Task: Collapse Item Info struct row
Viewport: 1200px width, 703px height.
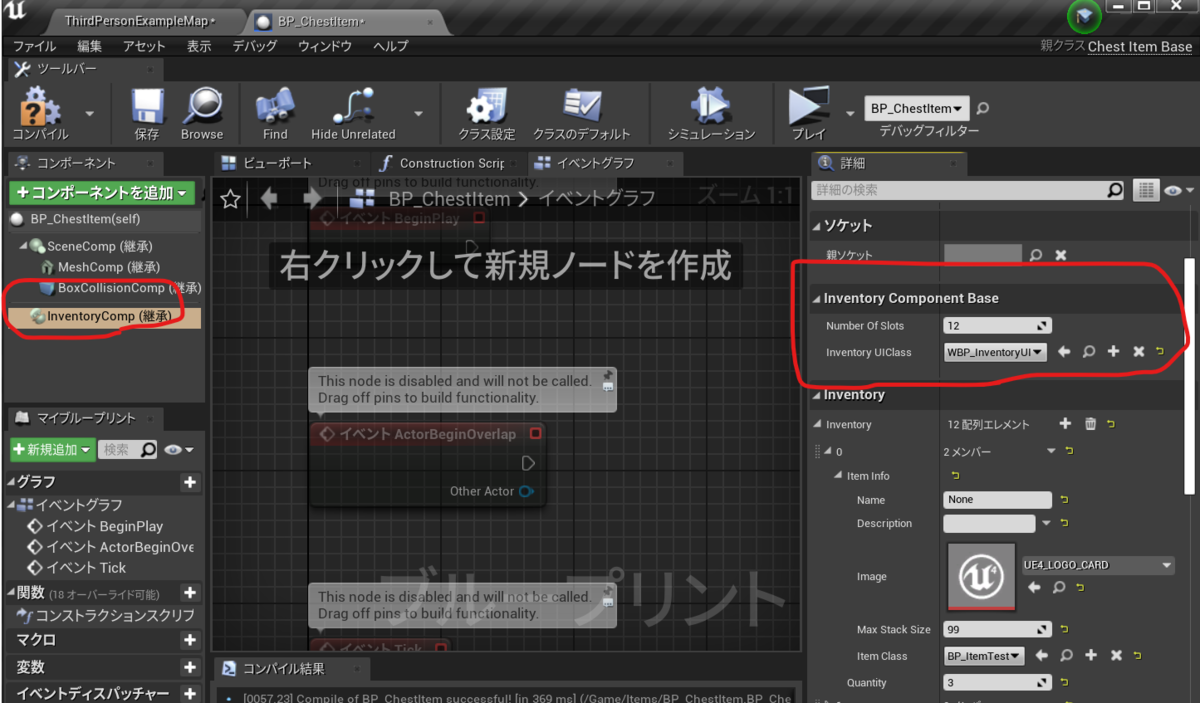Action: [x=838, y=476]
